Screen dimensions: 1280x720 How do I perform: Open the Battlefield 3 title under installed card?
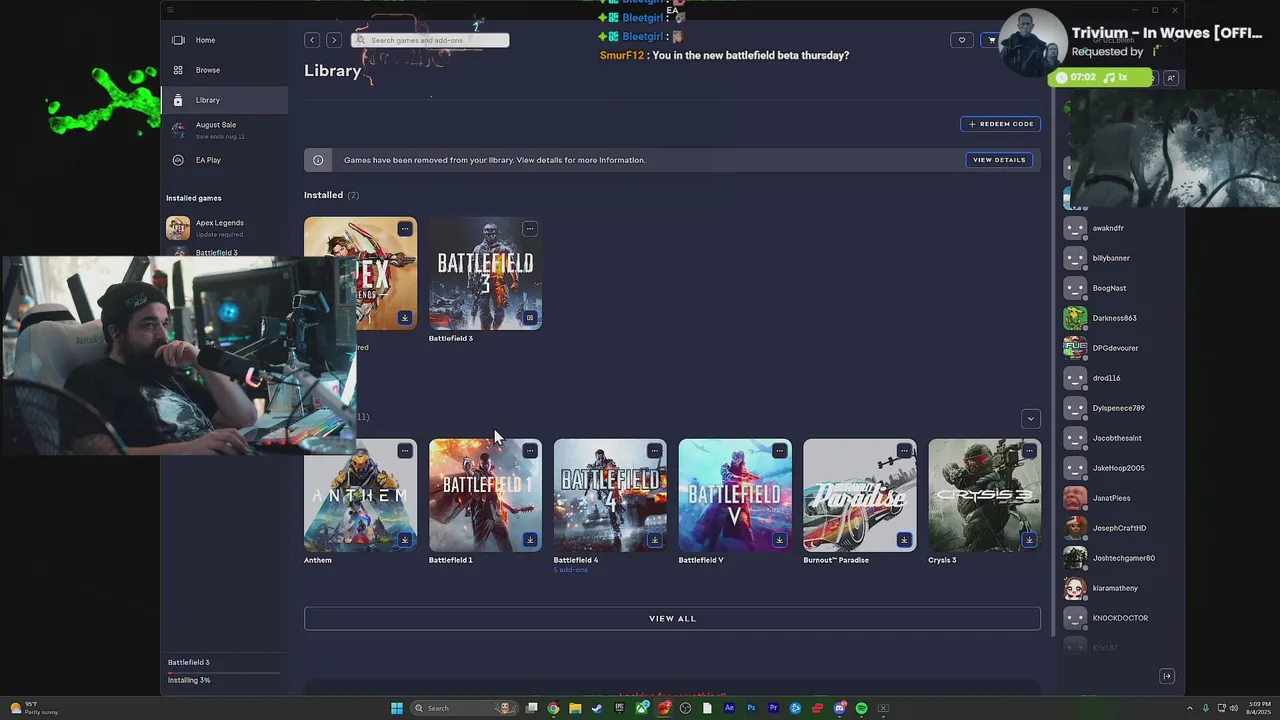pyautogui.click(x=451, y=338)
